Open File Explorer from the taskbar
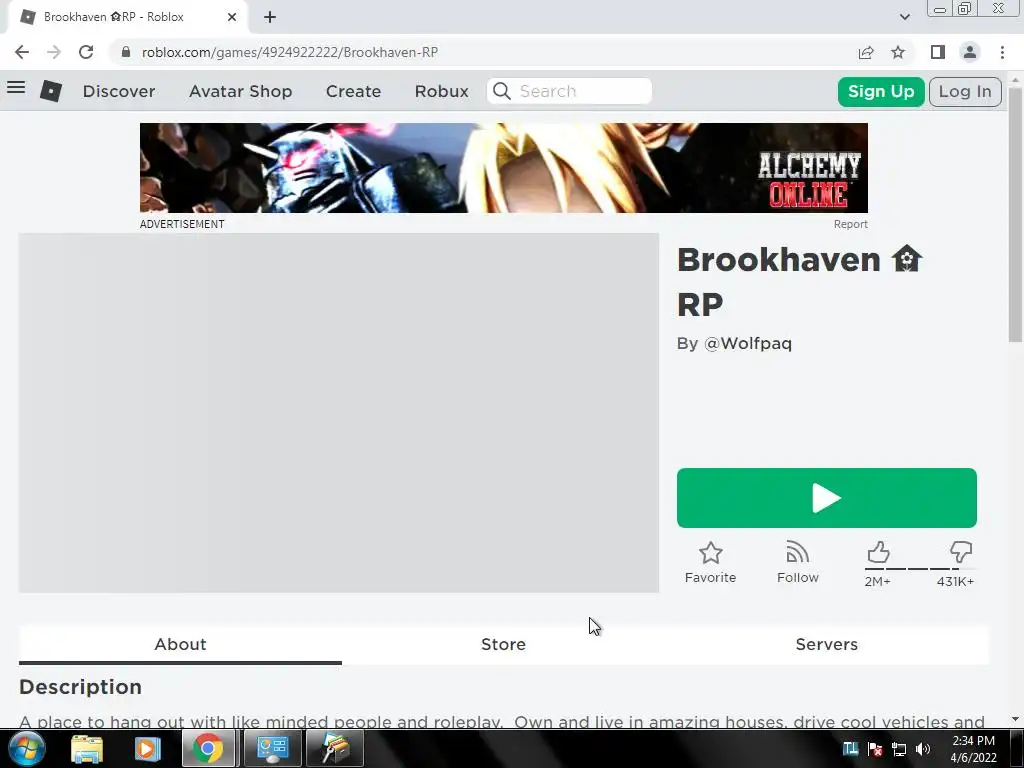Image resolution: width=1024 pixels, height=768 pixels. click(87, 748)
